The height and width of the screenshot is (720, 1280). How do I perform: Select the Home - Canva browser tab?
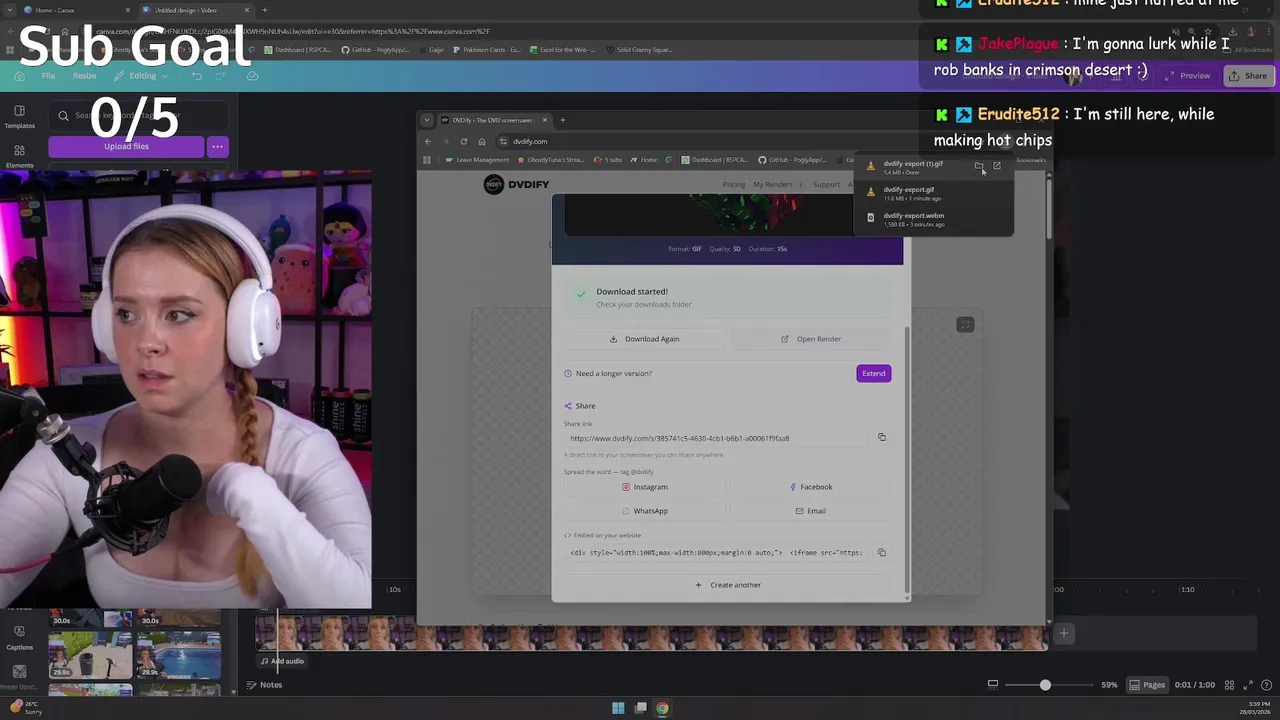click(78, 10)
